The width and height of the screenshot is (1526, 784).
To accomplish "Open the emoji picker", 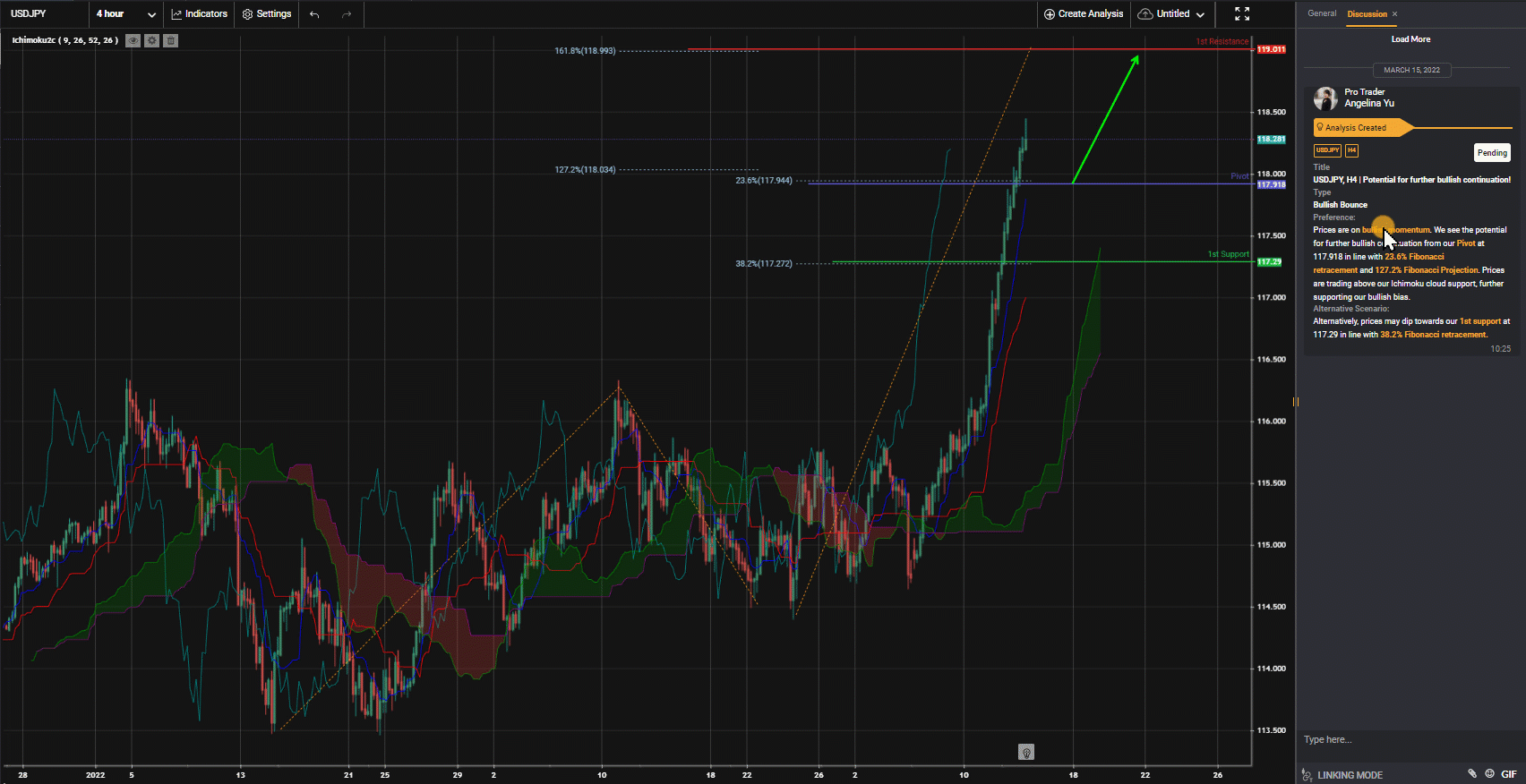I will 1489,774.
